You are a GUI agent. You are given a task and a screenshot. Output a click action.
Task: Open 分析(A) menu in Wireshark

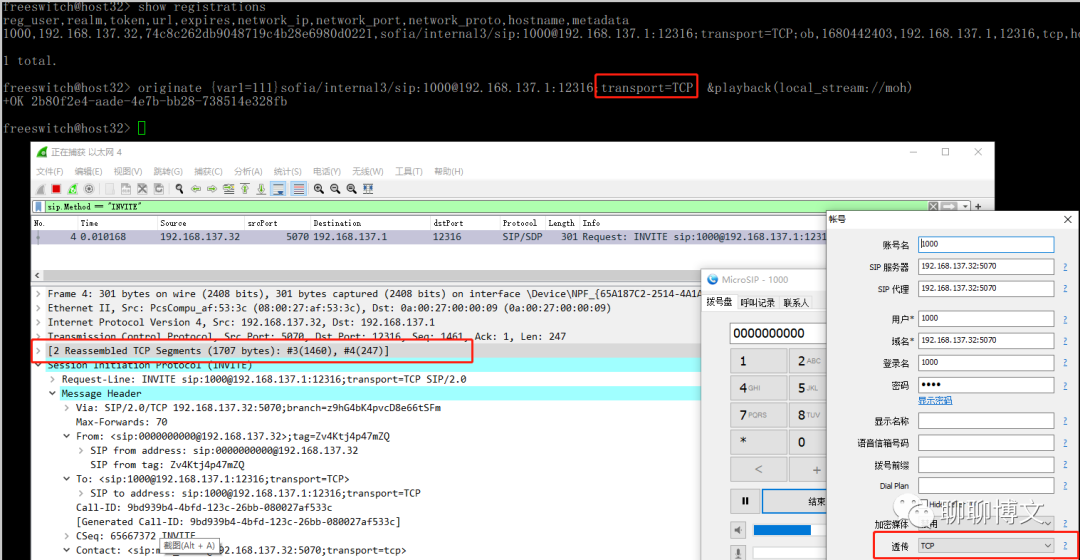click(248, 172)
